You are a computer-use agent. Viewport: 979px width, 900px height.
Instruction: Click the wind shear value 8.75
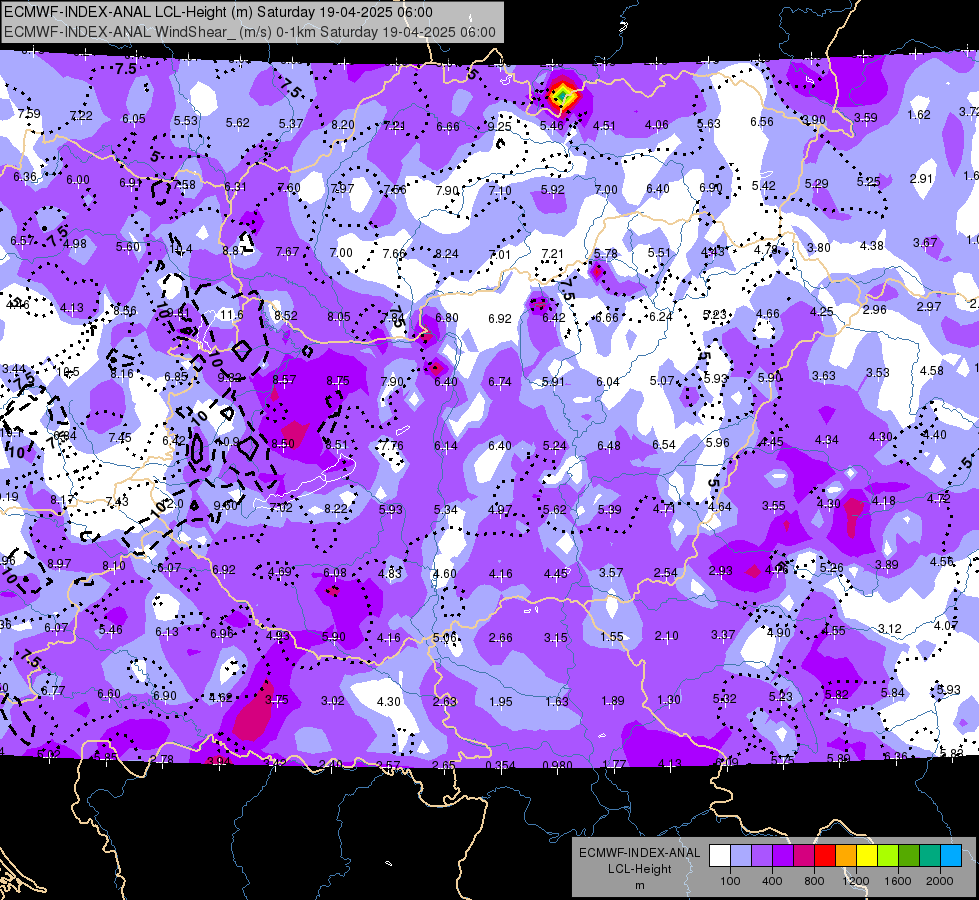338,381
